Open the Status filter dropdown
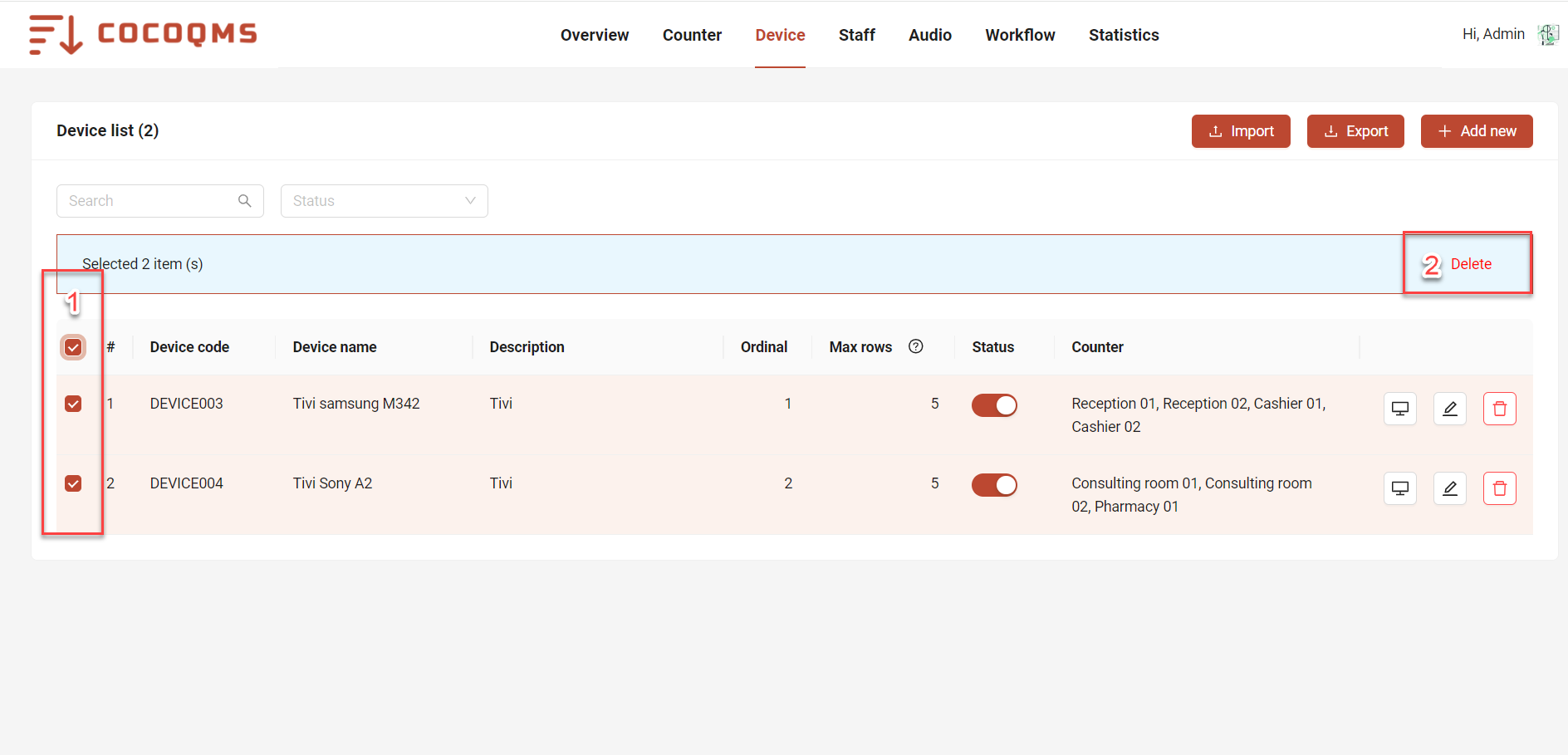This screenshot has width=1568, height=755. click(x=385, y=201)
